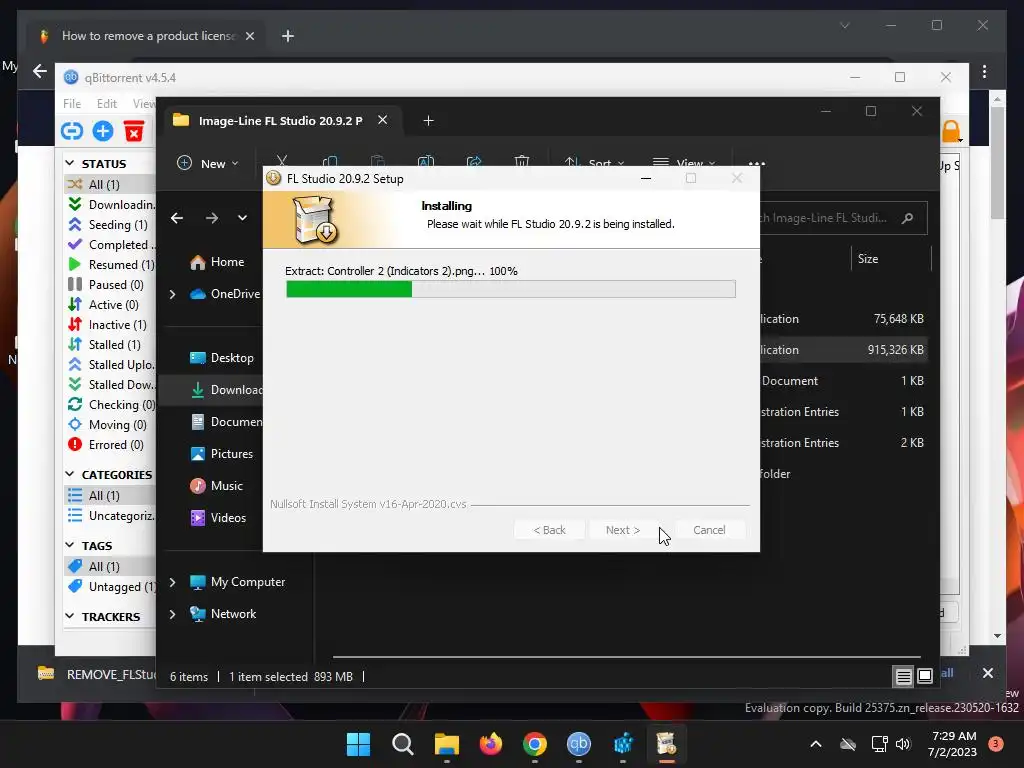Click the installation progress bar in Setup

[511, 289]
